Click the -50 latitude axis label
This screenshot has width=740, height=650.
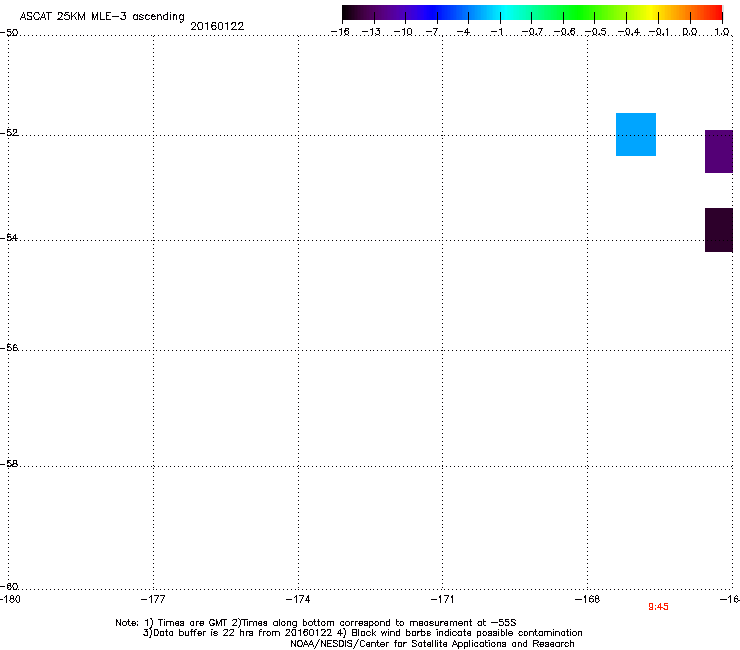point(9,33)
